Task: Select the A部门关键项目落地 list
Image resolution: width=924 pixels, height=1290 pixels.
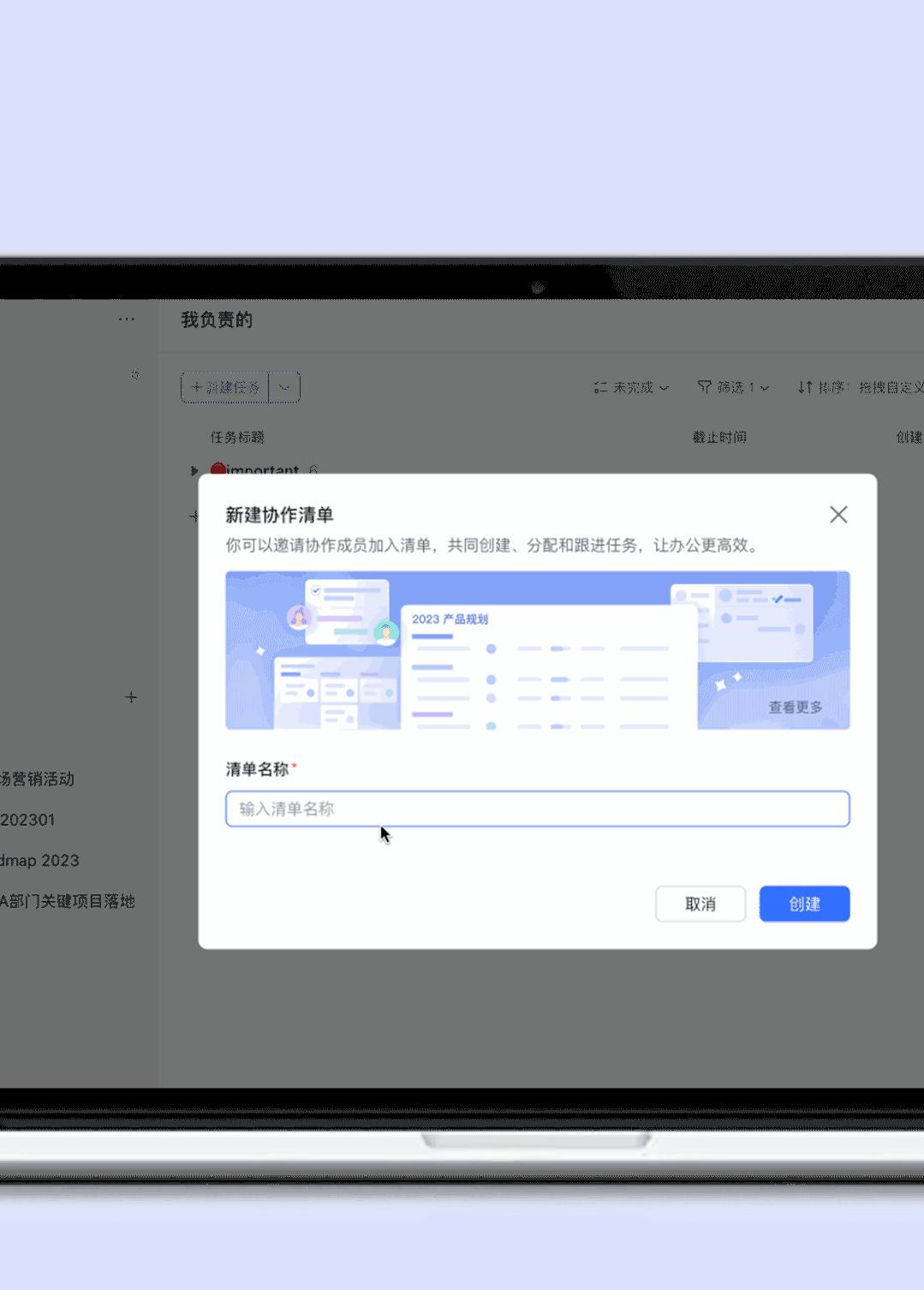Action: tap(68, 901)
